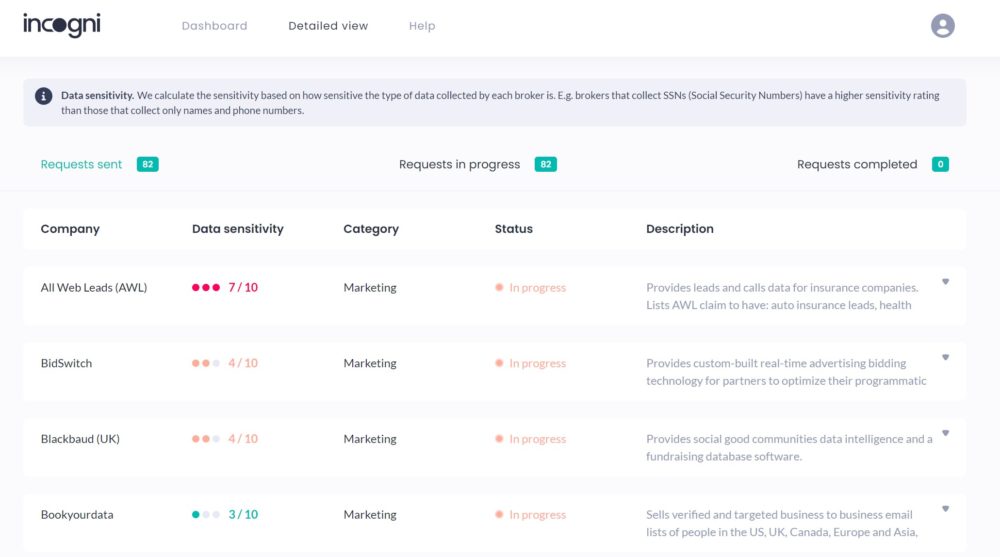Click the 82 badge beside Requests in progress
Viewport: 1000px width, 557px height.
545,164
